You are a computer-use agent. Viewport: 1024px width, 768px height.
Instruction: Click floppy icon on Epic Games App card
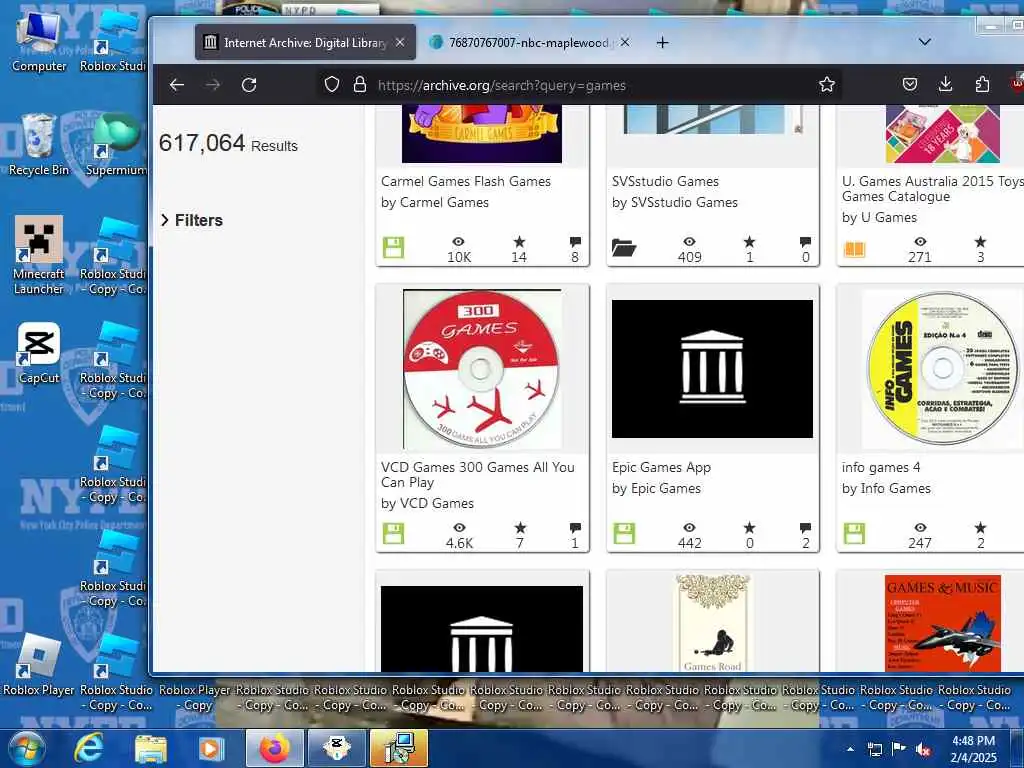point(624,534)
